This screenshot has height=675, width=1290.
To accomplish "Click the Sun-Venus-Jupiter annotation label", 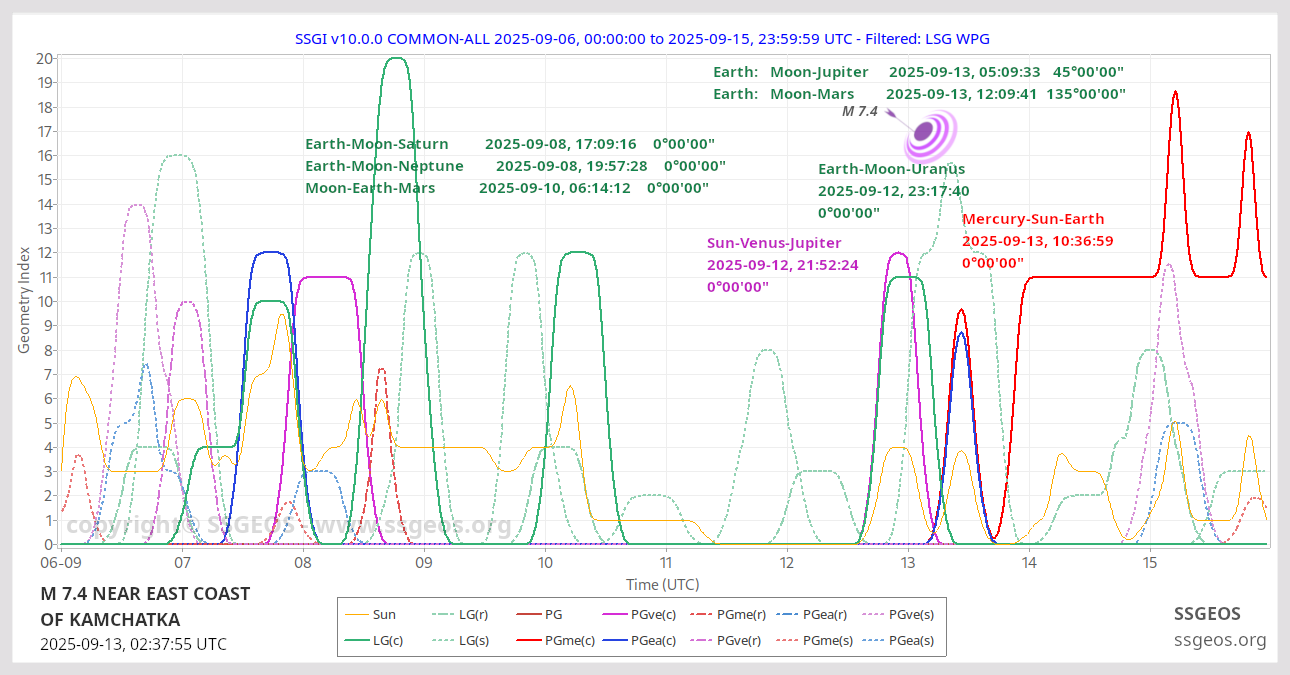I will (x=774, y=243).
